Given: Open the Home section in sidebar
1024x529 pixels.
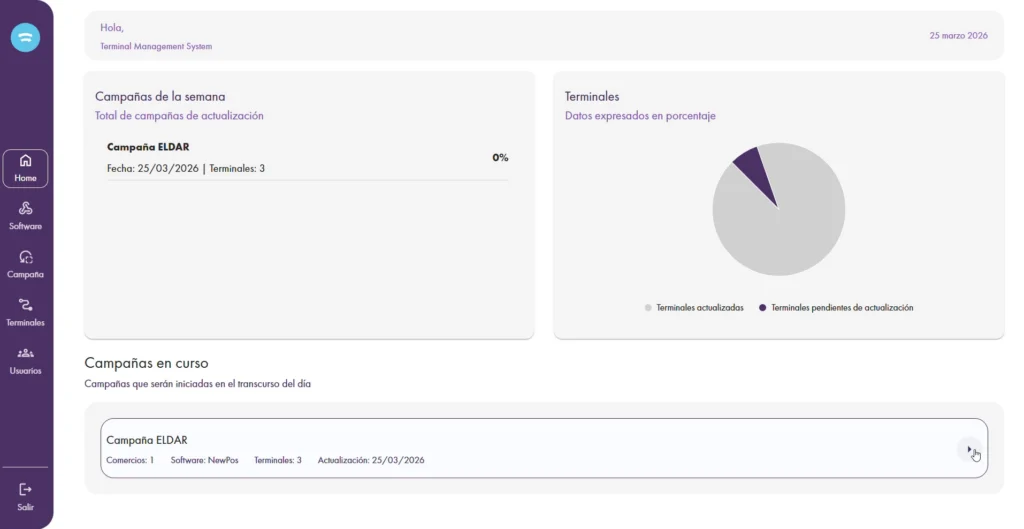Looking at the screenshot, I should point(25,168).
